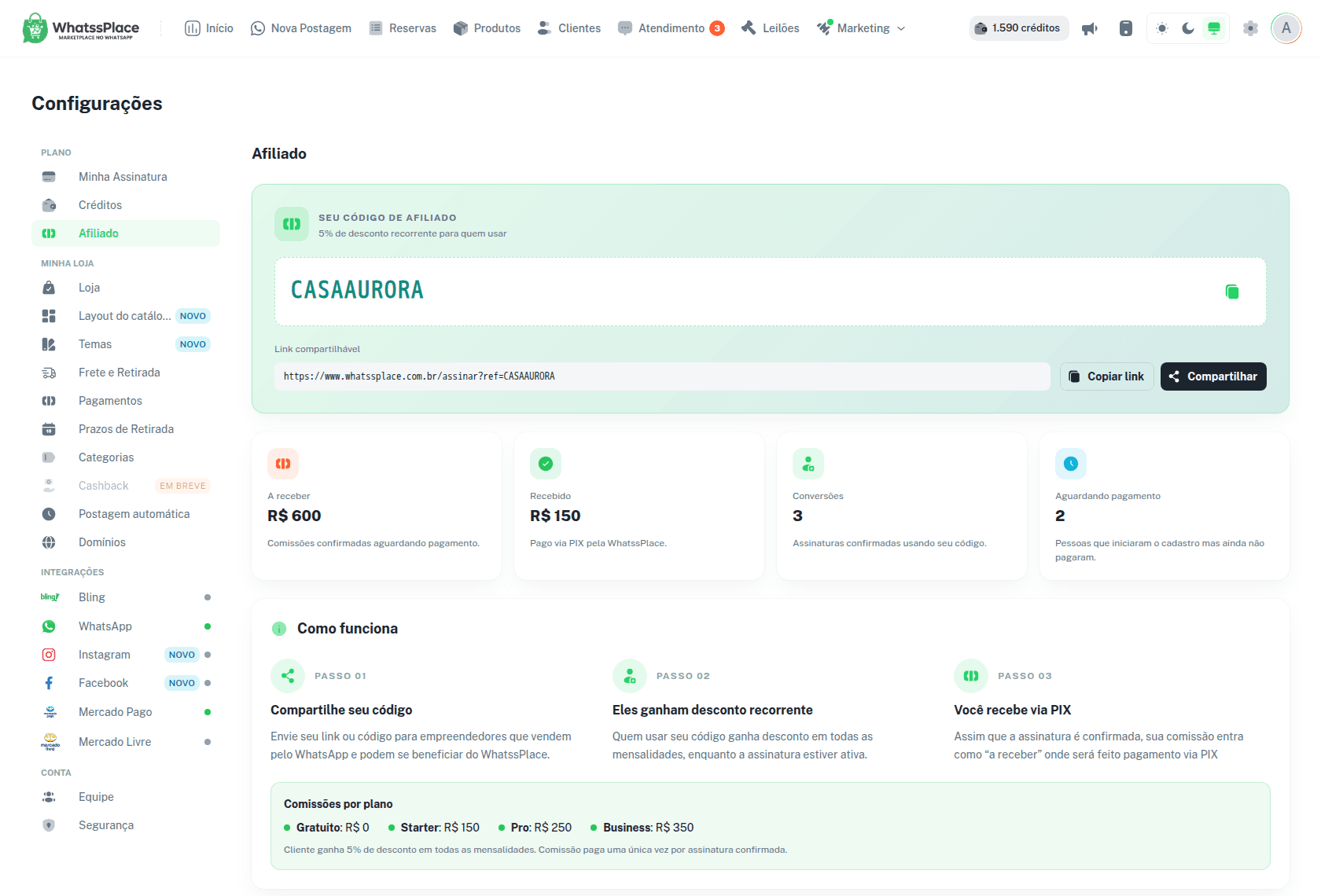
Task: Click Passo 03 payment icon
Action: coord(971,676)
